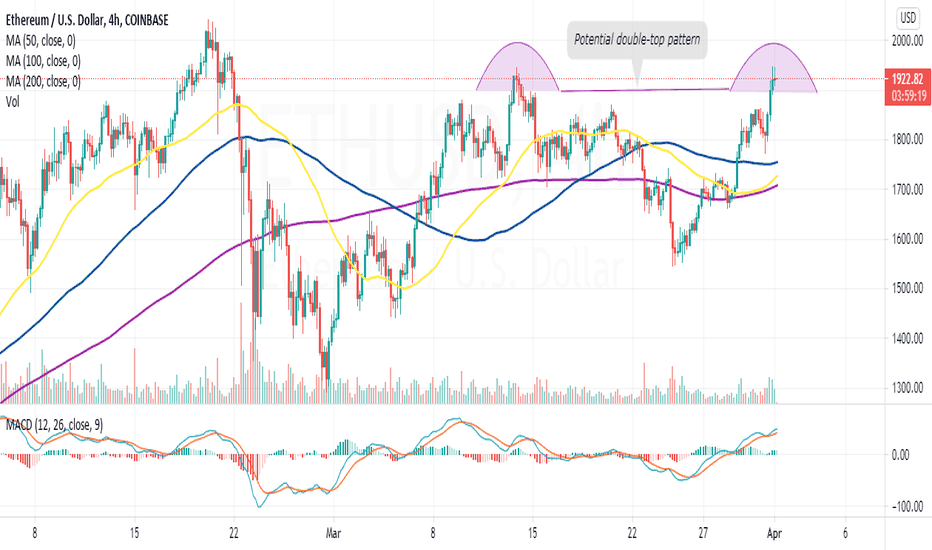Select the right purple arc drawing
The height and width of the screenshot is (550, 932).
773,67
